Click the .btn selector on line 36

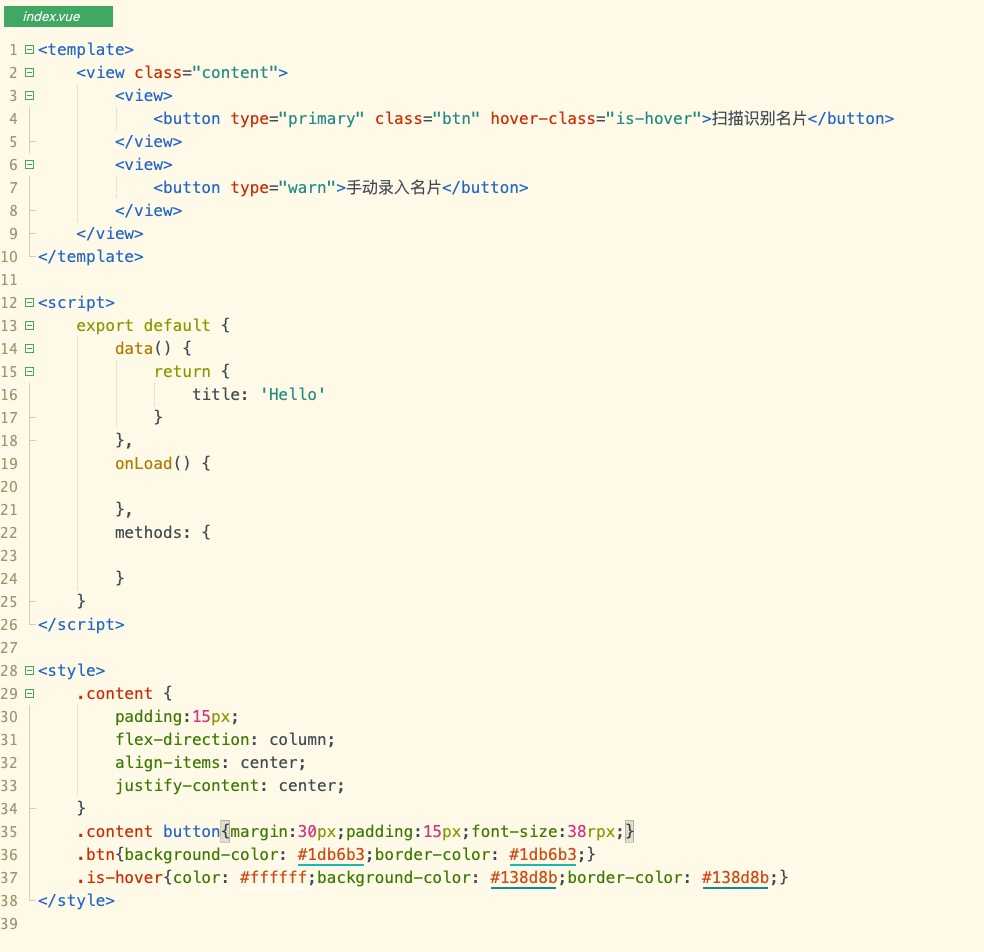pos(95,855)
